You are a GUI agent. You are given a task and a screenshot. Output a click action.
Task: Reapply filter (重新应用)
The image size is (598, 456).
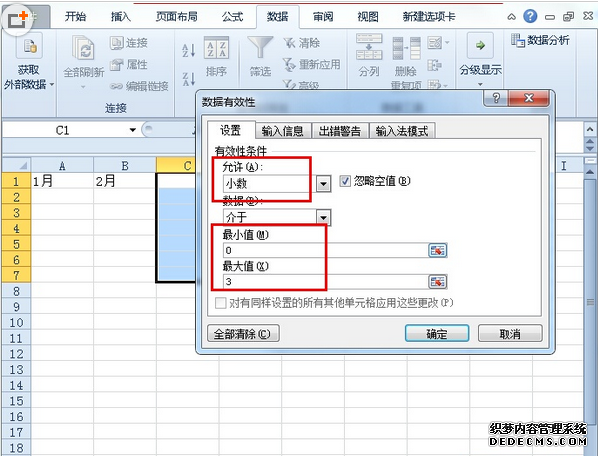coord(312,64)
